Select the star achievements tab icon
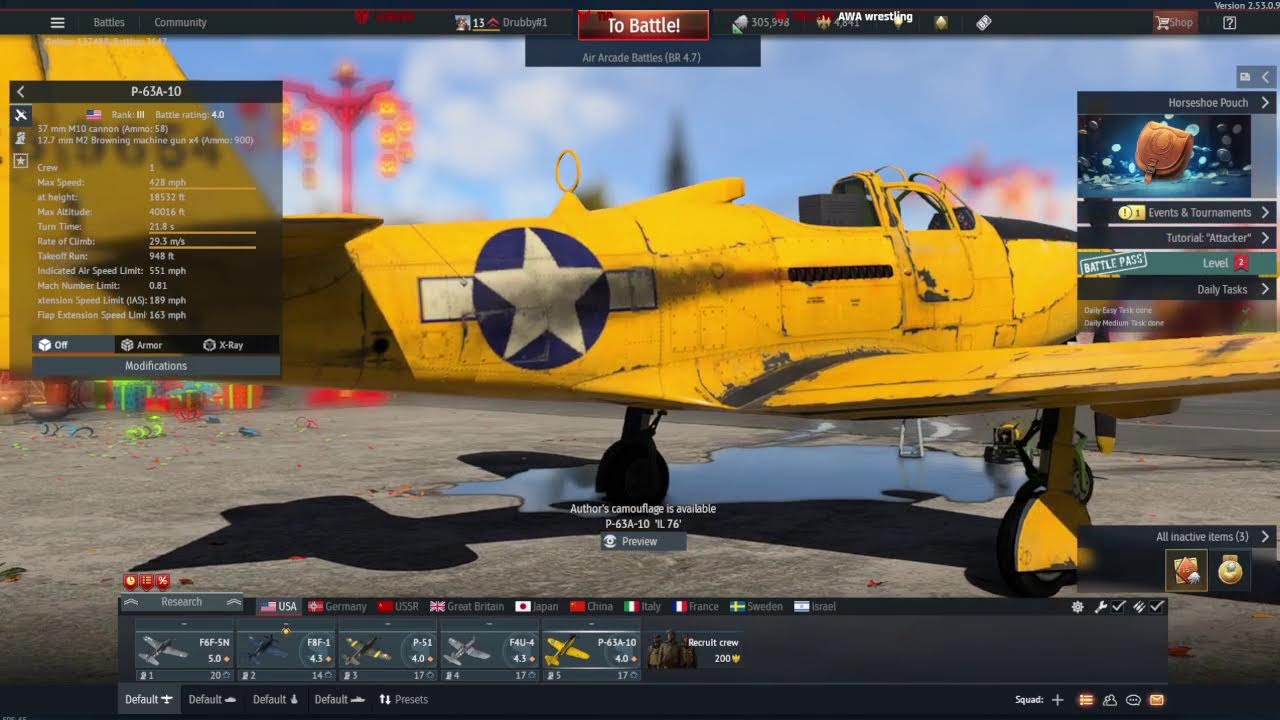Viewport: 1280px width, 720px height. (20, 160)
